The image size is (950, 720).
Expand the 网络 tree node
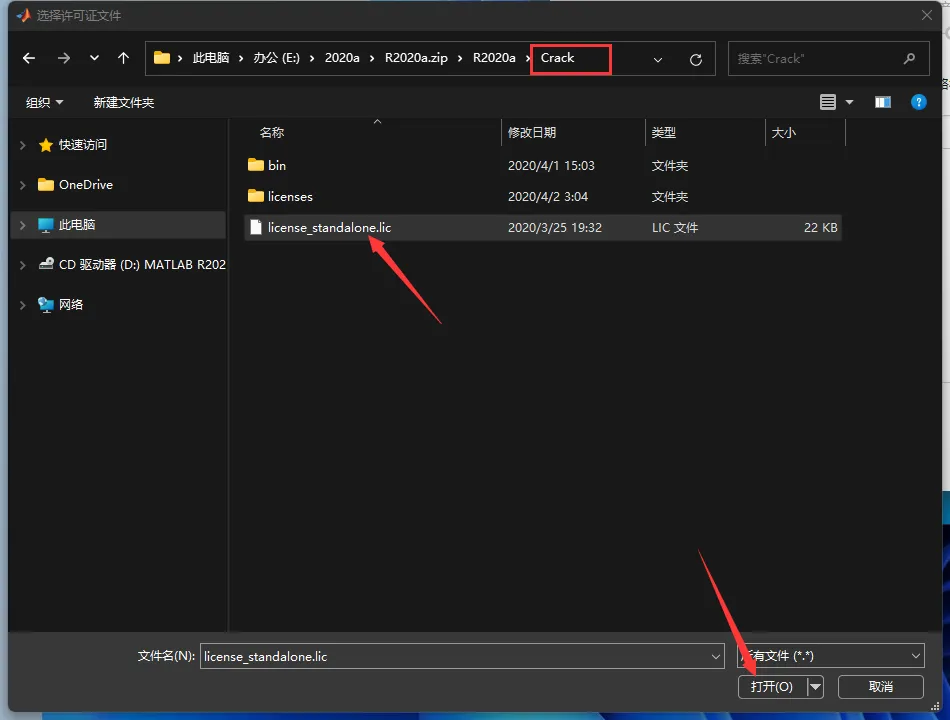coord(22,305)
